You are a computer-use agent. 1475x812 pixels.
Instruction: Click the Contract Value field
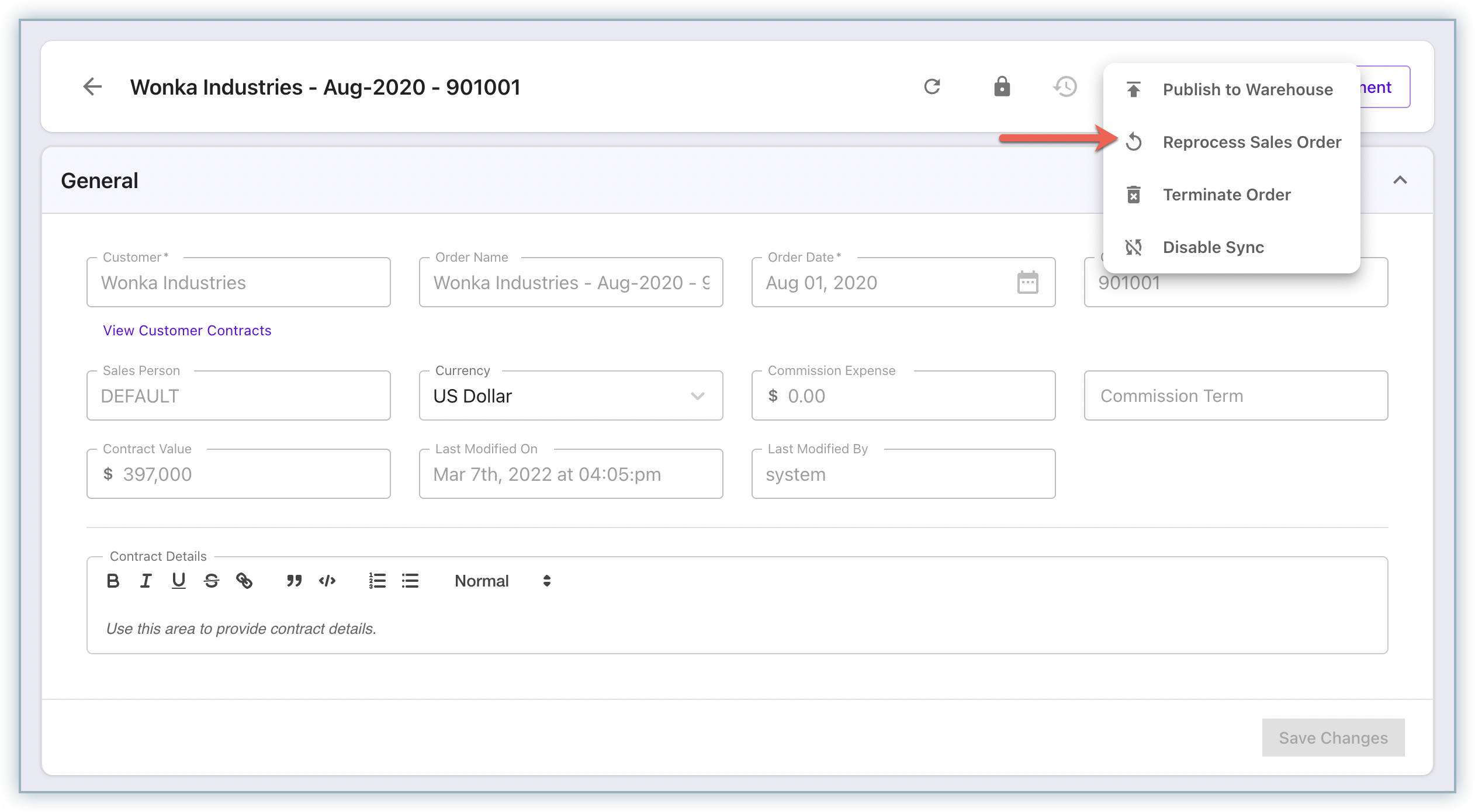click(x=238, y=474)
